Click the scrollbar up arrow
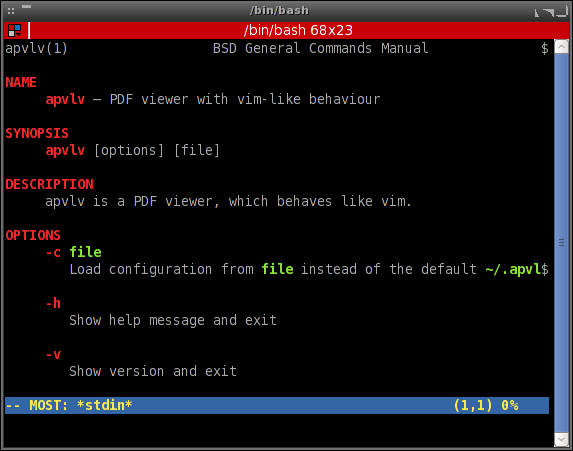The image size is (573, 451). [561, 47]
